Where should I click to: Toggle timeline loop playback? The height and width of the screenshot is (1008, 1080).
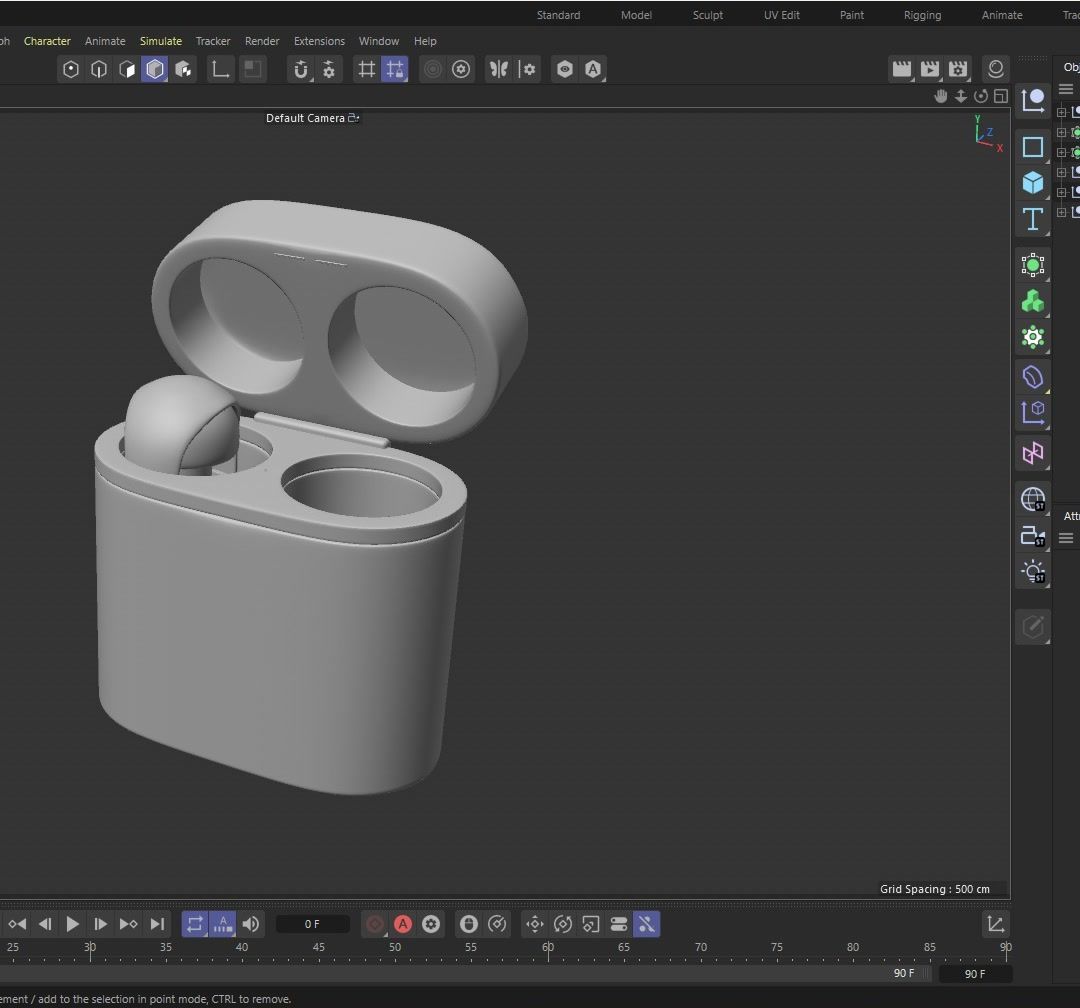195,924
